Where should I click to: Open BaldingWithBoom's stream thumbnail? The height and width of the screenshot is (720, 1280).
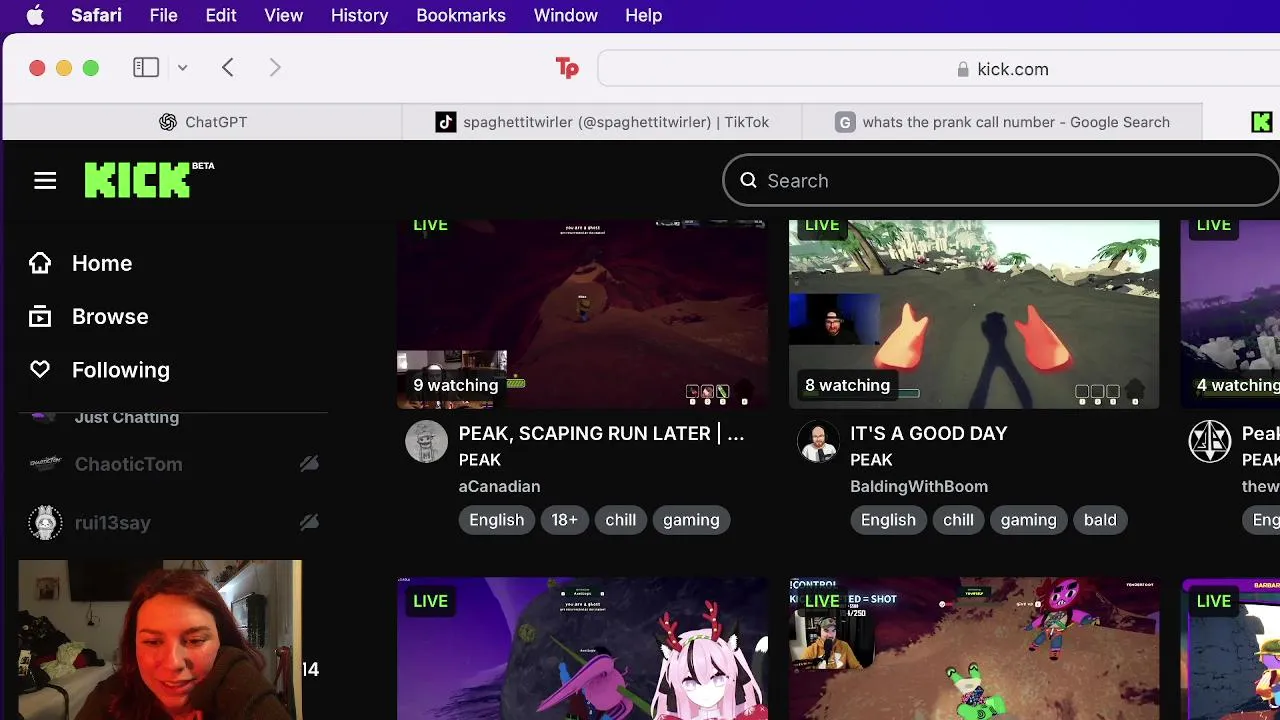974,314
